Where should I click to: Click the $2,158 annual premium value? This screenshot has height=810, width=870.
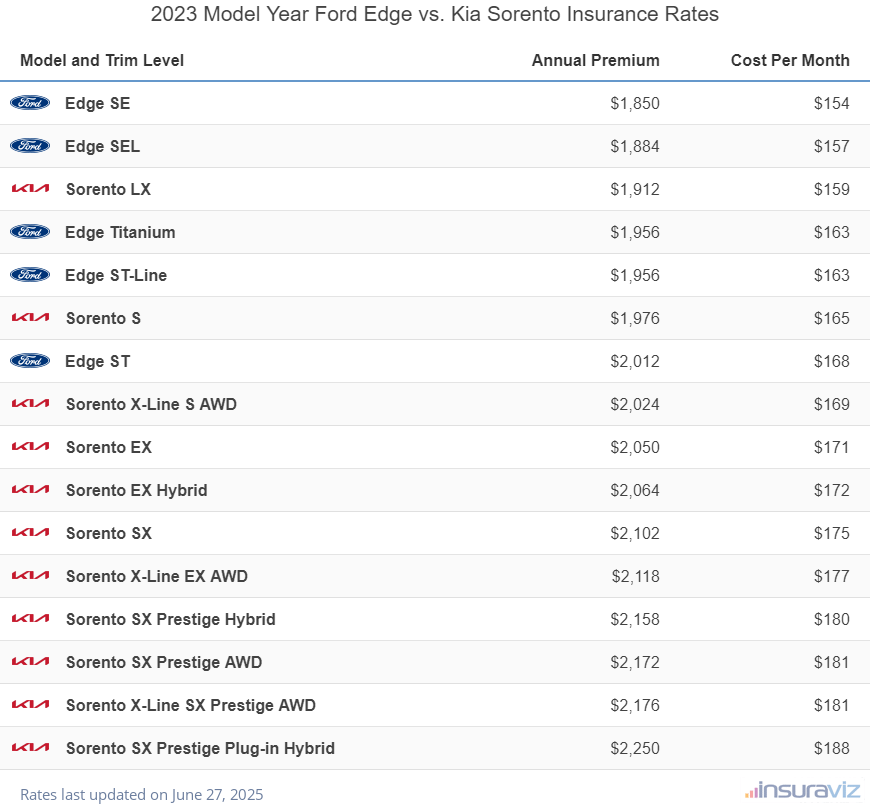point(635,619)
